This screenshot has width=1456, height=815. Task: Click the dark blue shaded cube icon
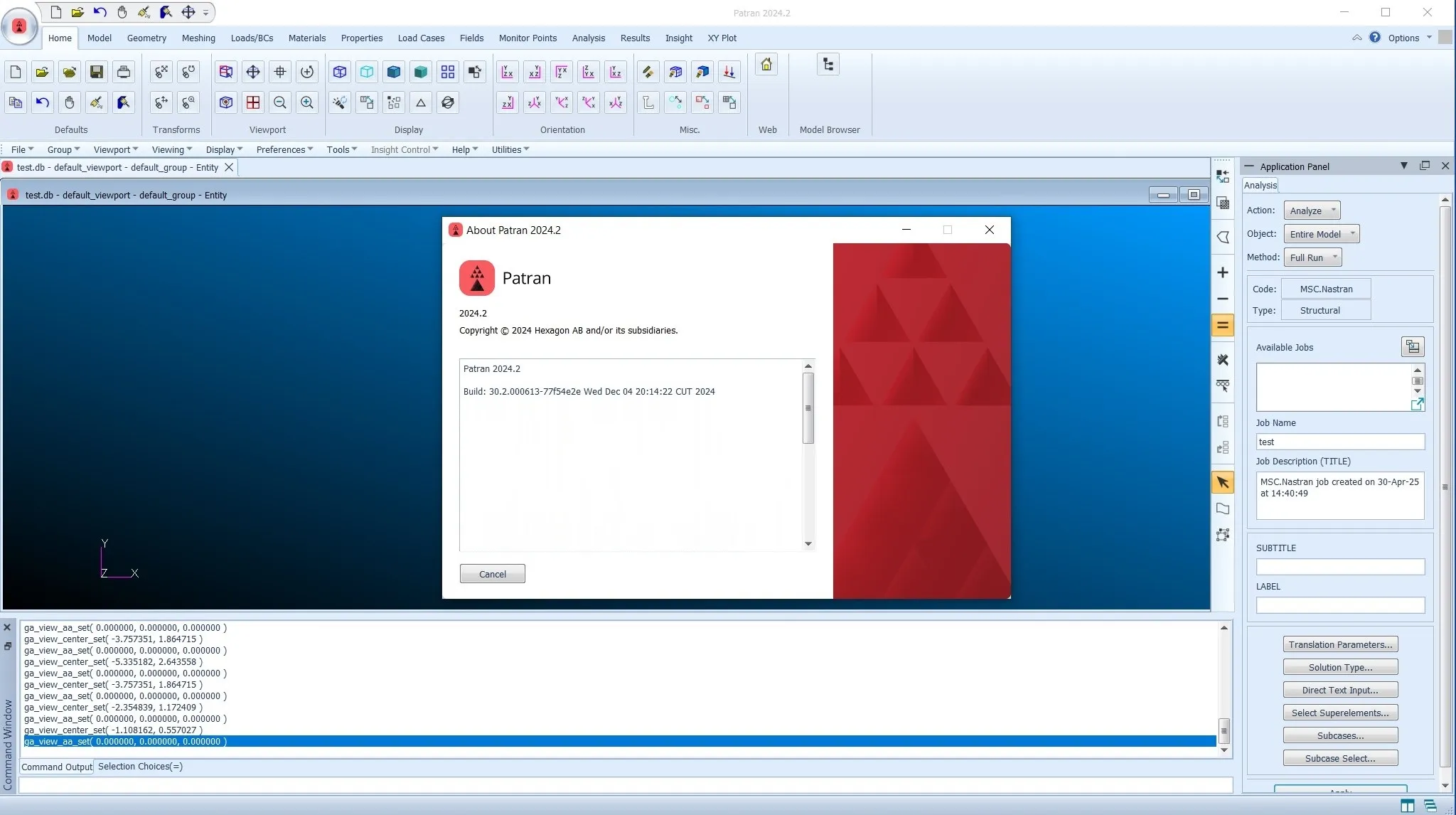(394, 72)
